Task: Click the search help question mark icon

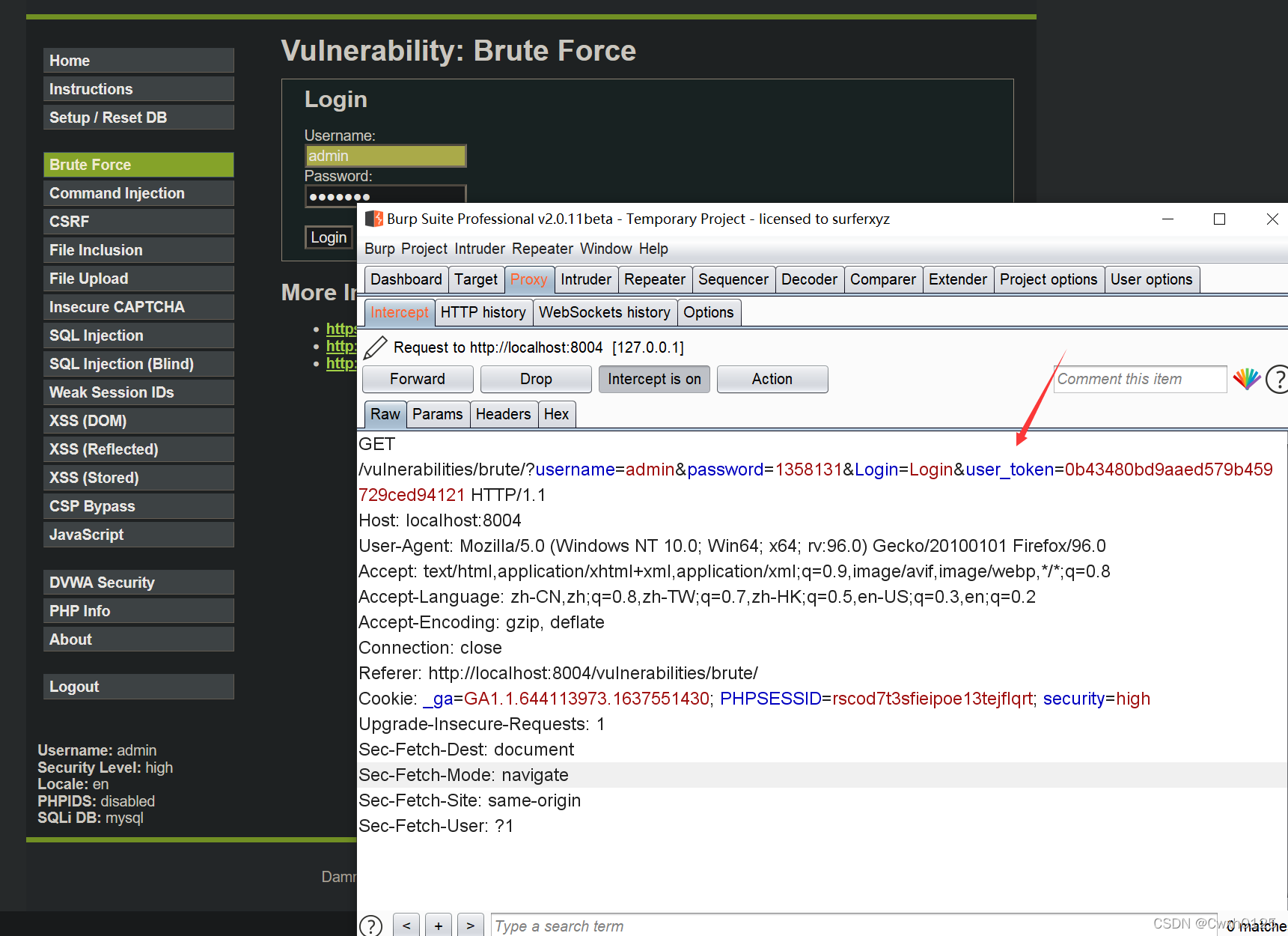Action: (x=370, y=926)
